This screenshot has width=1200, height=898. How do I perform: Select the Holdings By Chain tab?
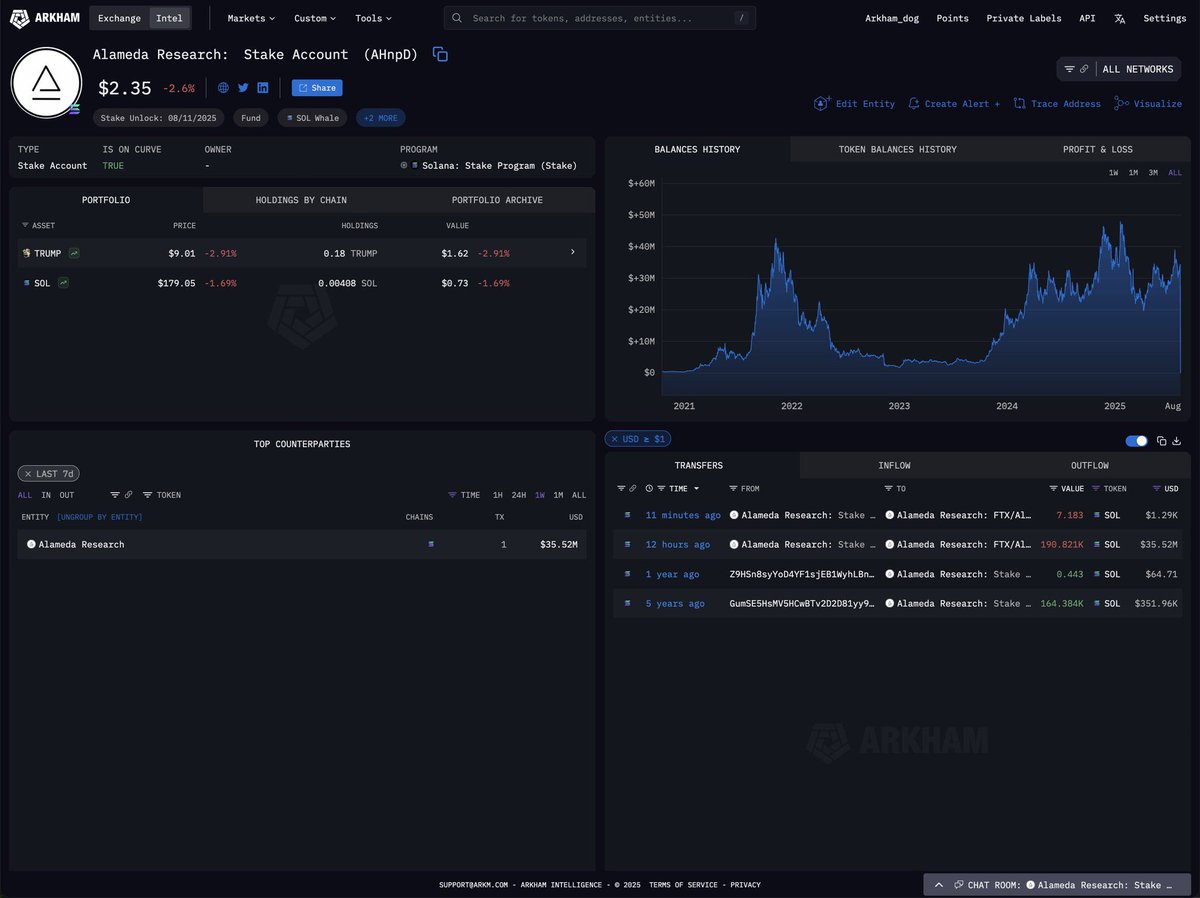click(301, 200)
